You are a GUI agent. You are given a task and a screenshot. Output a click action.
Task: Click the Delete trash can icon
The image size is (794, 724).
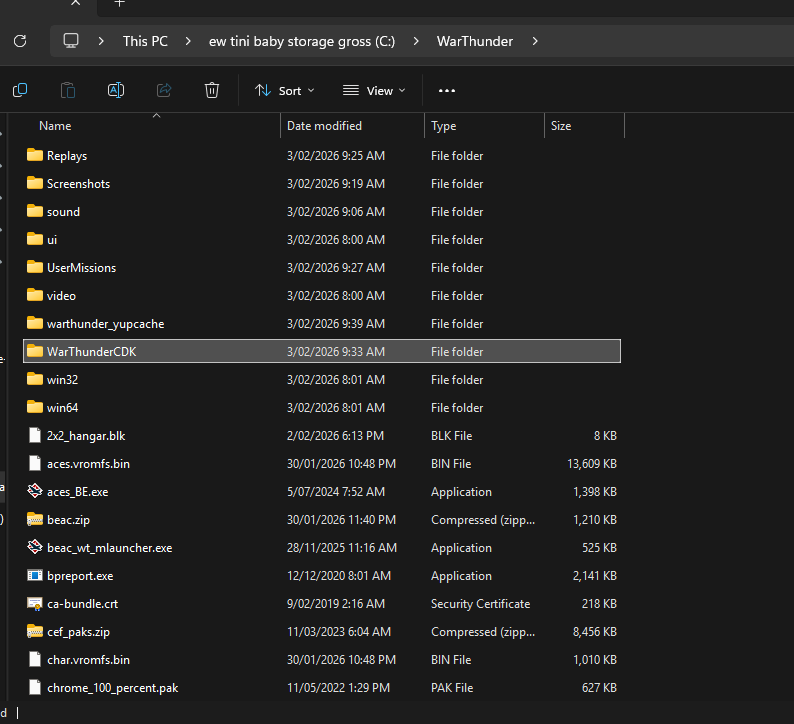click(x=212, y=90)
